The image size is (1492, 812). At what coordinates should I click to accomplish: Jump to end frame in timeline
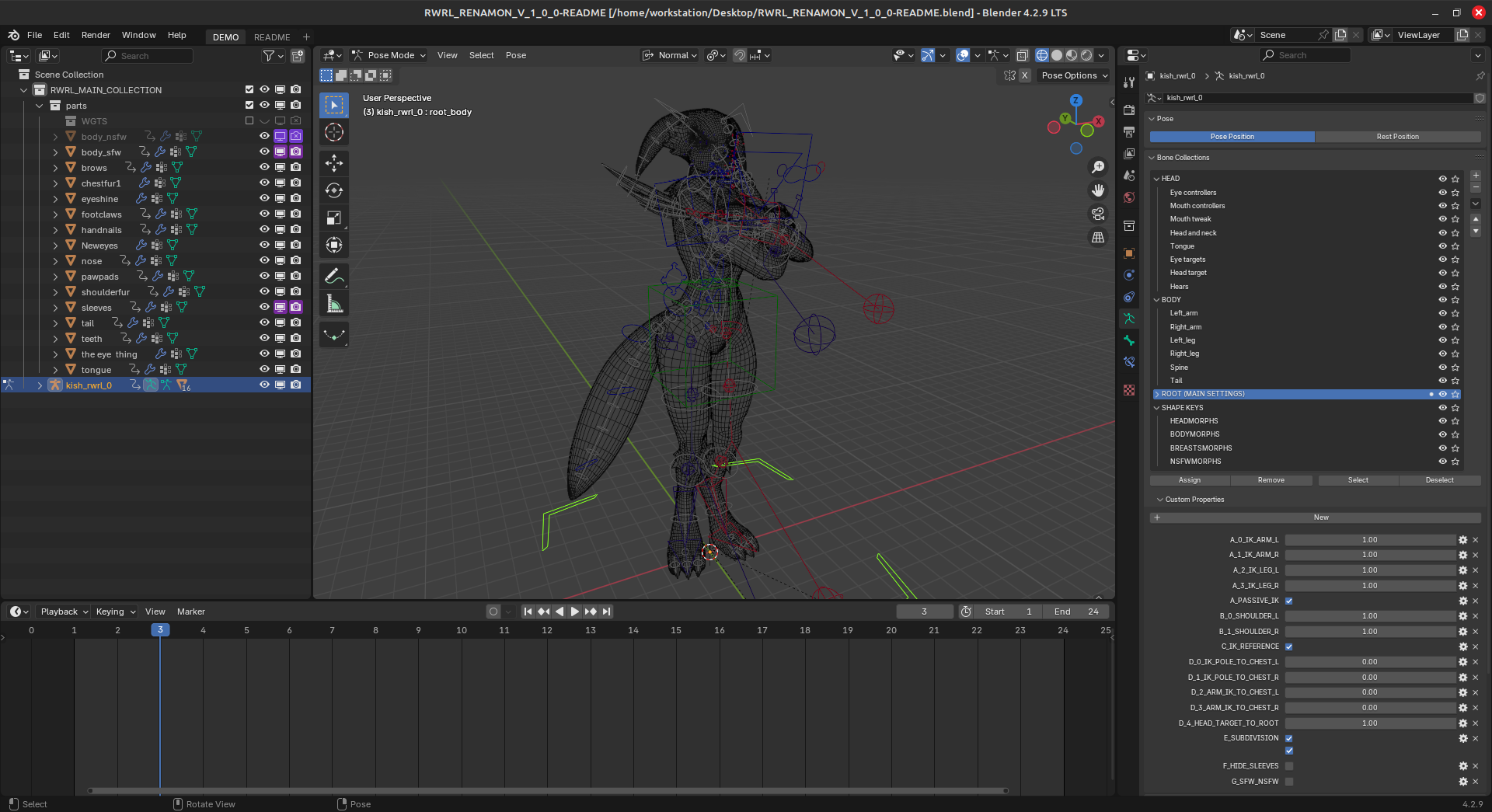click(x=607, y=612)
